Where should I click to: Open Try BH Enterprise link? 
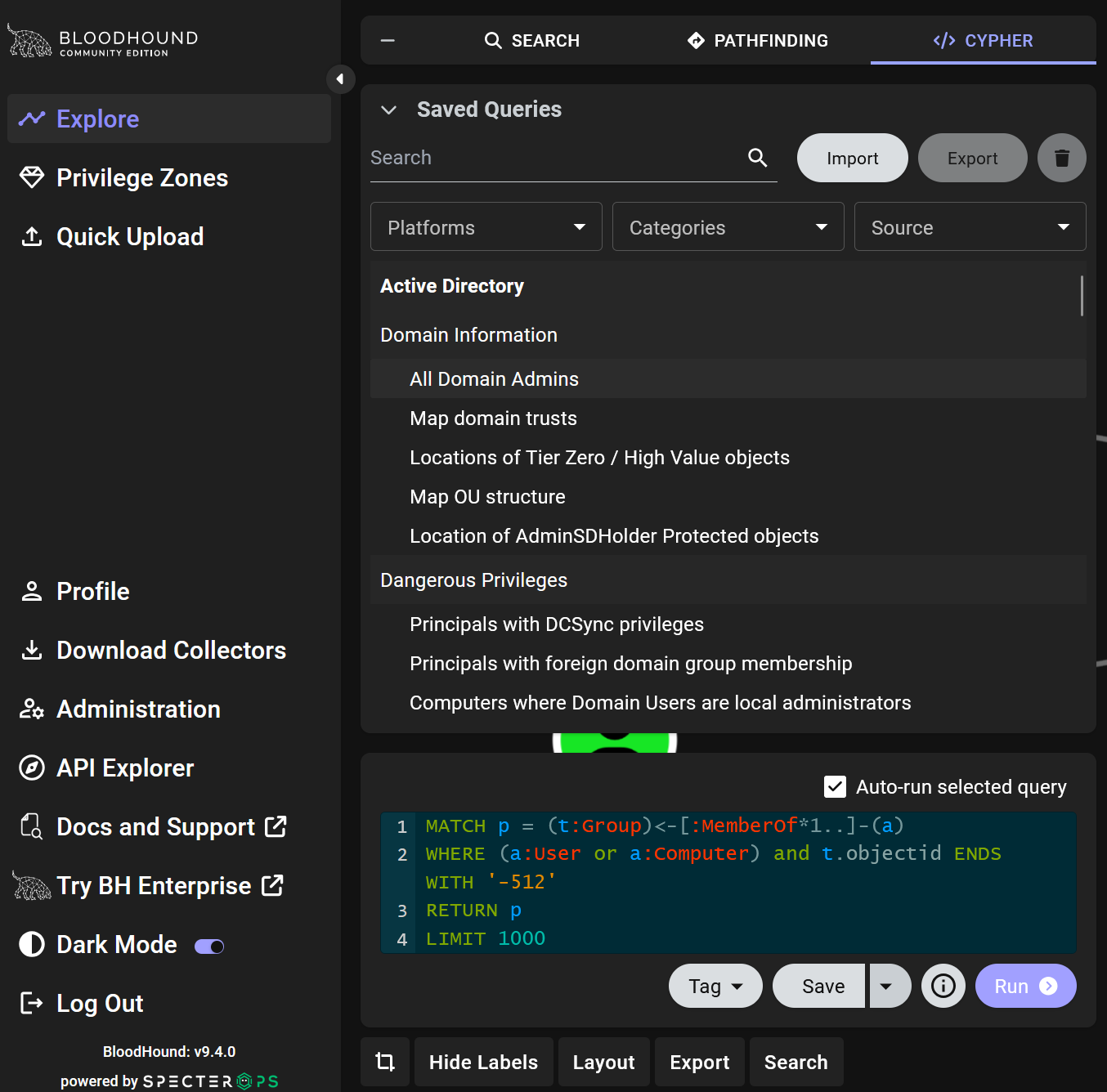coord(169,885)
